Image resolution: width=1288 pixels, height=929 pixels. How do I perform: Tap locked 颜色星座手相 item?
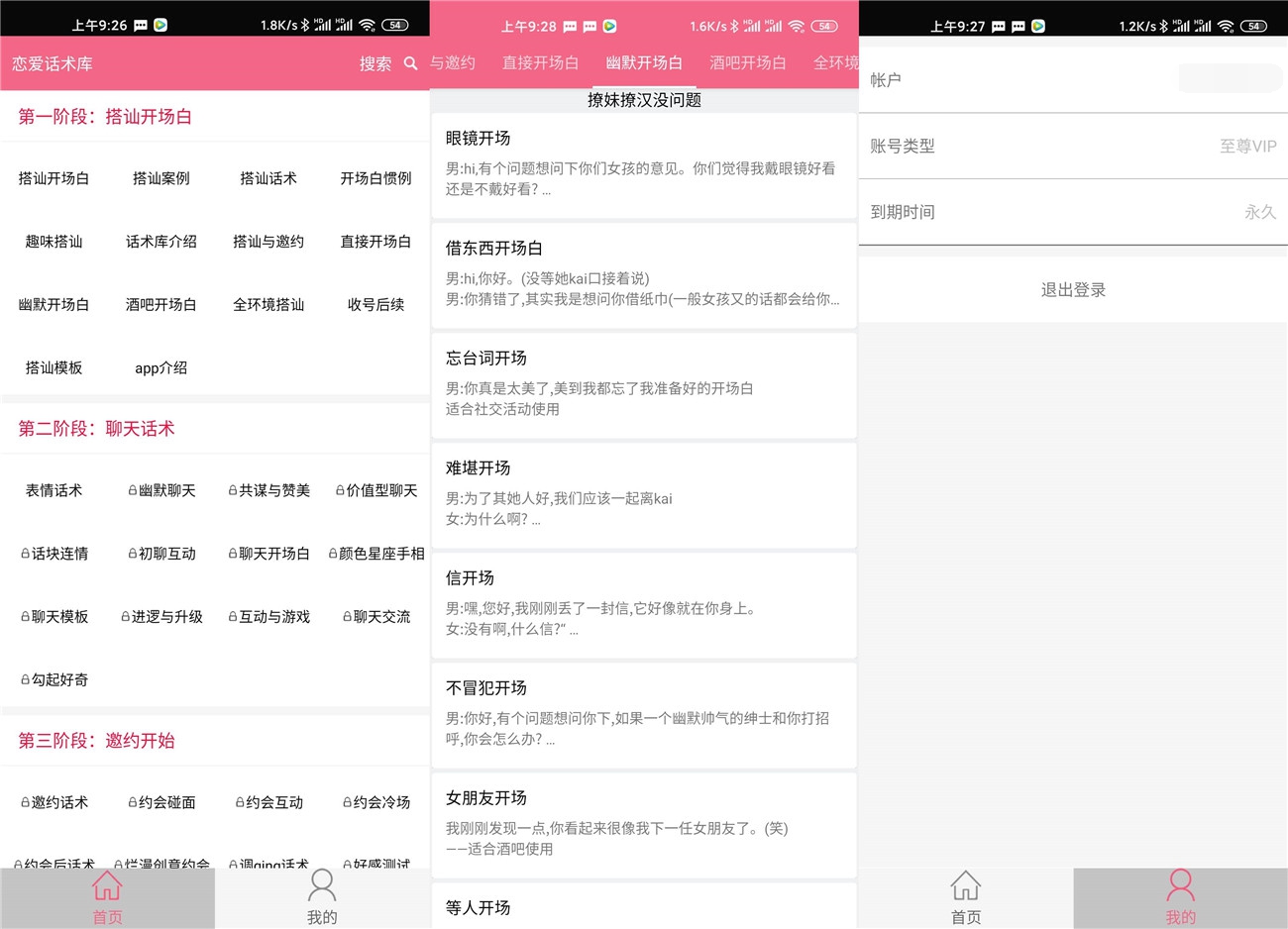click(376, 554)
